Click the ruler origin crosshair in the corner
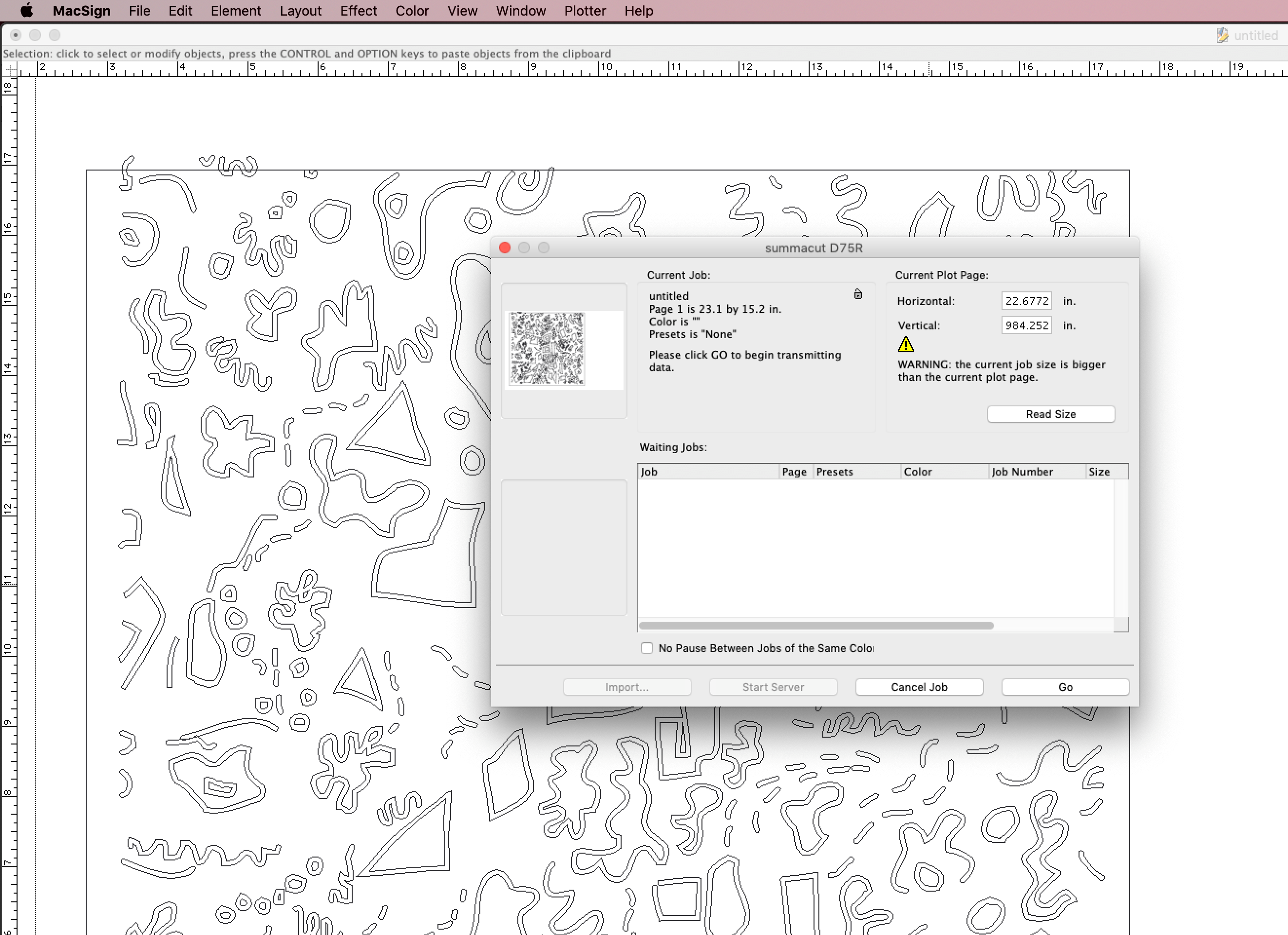Image resolution: width=1288 pixels, height=935 pixels. 10,70
